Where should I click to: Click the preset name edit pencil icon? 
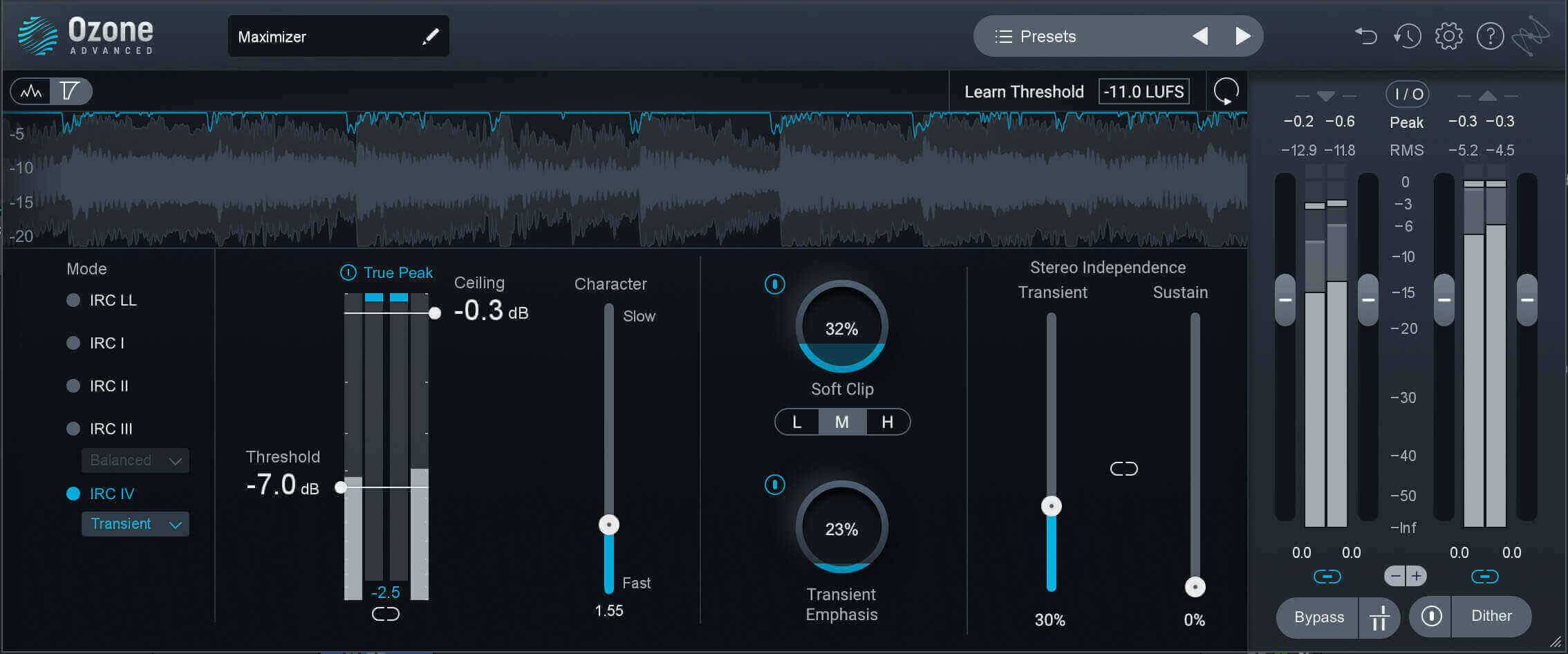(431, 37)
